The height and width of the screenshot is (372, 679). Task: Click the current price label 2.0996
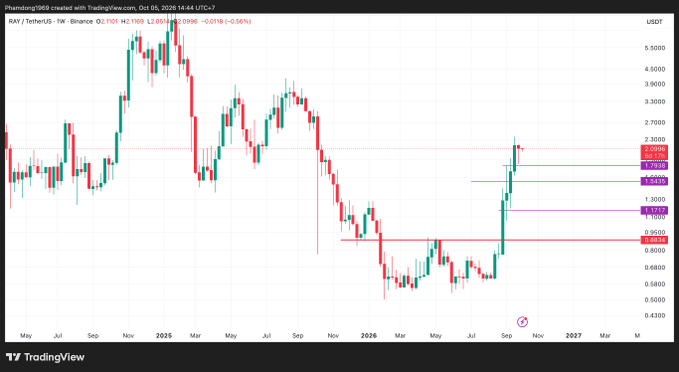click(654, 149)
